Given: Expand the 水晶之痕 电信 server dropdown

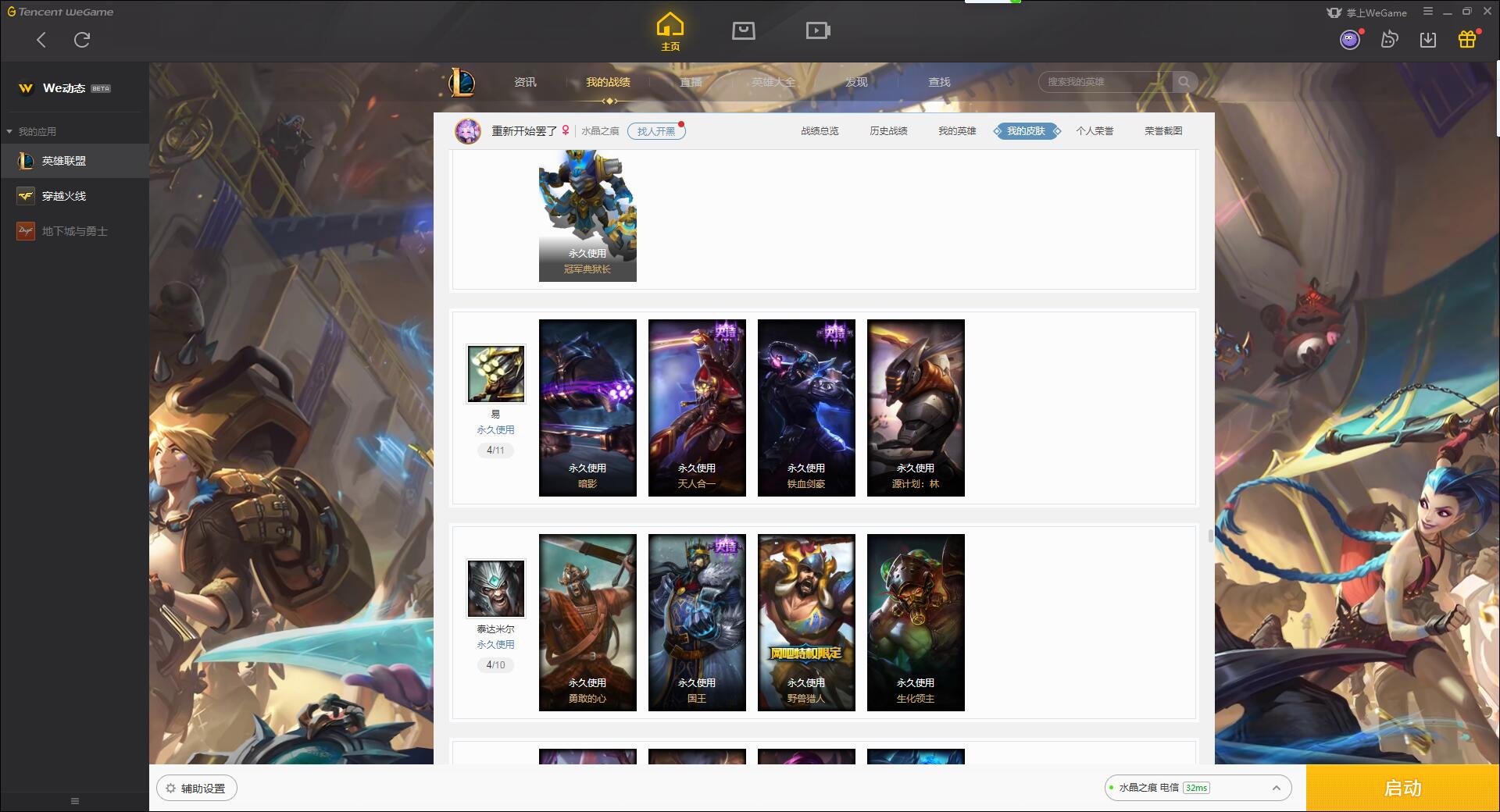Looking at the screenshot, I should (x=1198, y=788).
